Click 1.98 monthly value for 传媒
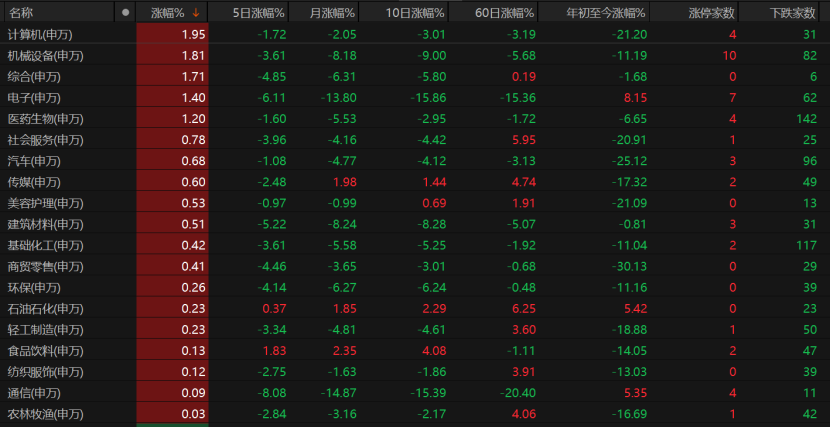Image resolution: width=831 pixels, height=428 pixels. point(345,182)
